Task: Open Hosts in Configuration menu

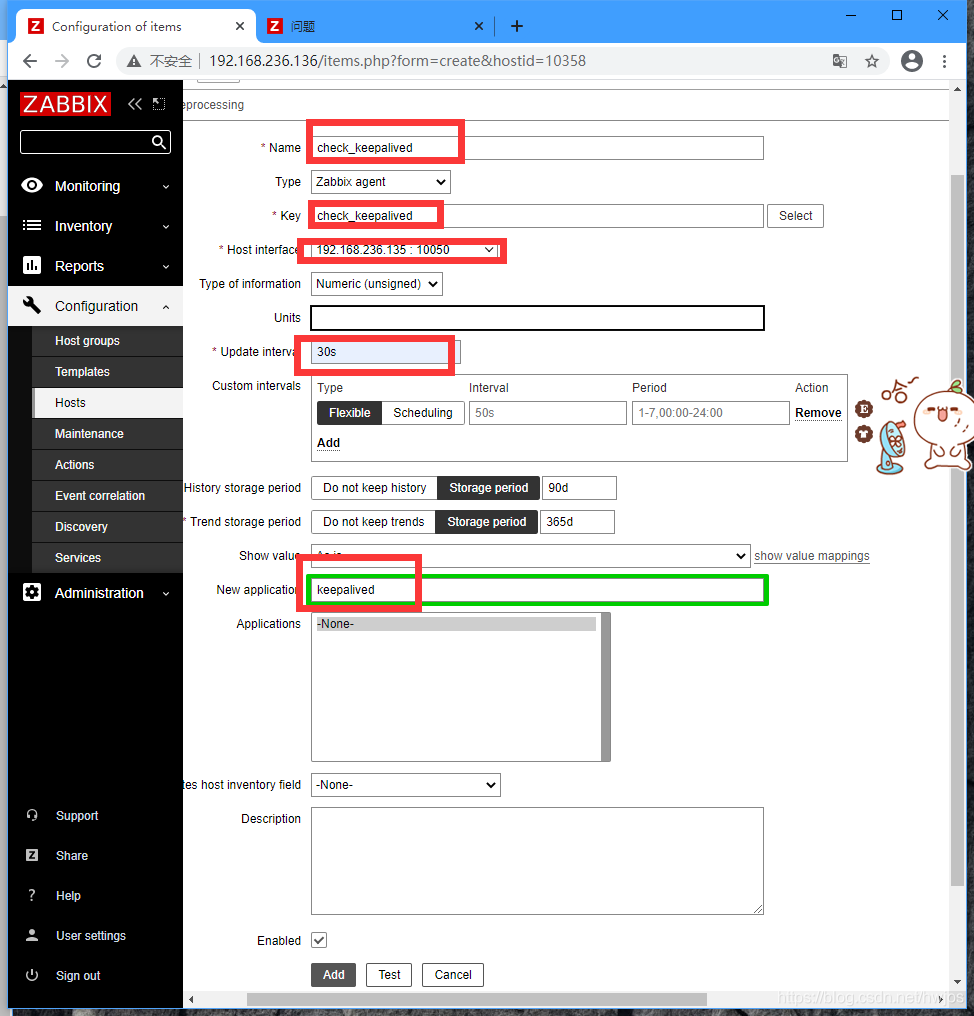Action: point(108,403)
